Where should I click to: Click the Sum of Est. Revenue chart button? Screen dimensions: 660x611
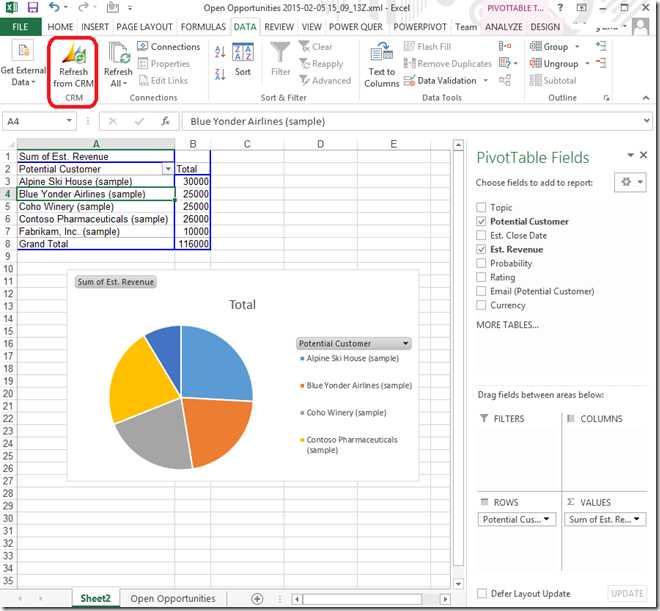coord(116,282)
